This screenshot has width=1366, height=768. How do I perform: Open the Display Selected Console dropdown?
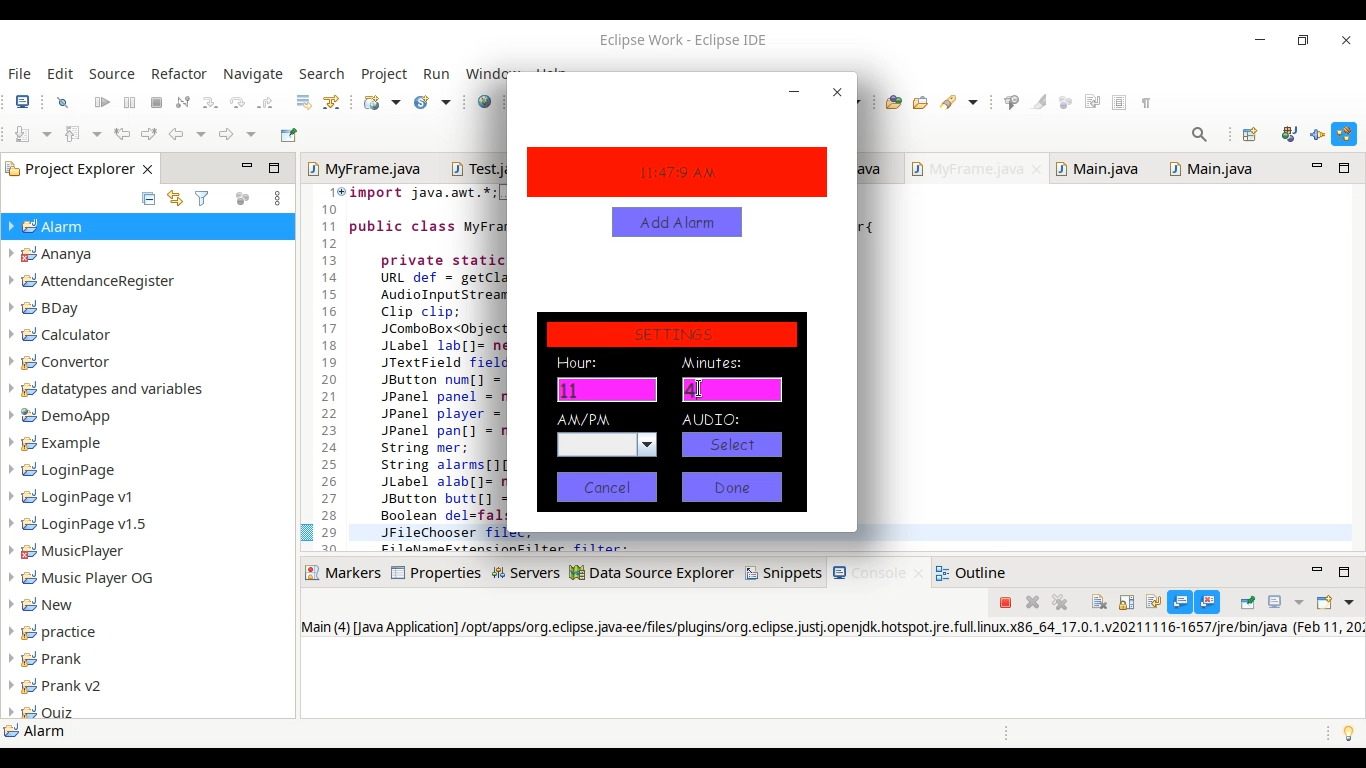pyautogui.click(x=1299, y=602)
